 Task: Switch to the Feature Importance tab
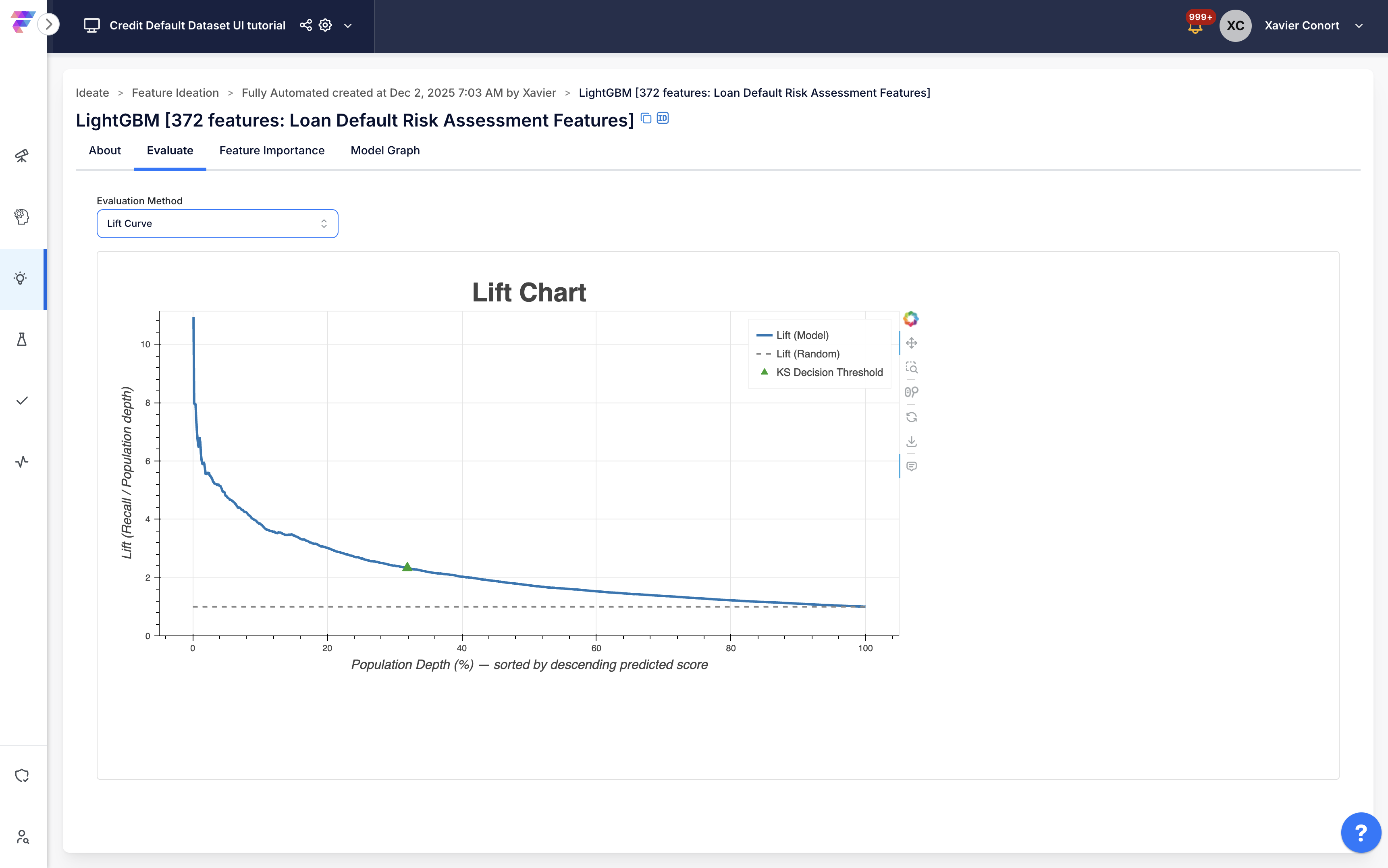[272, 150]
